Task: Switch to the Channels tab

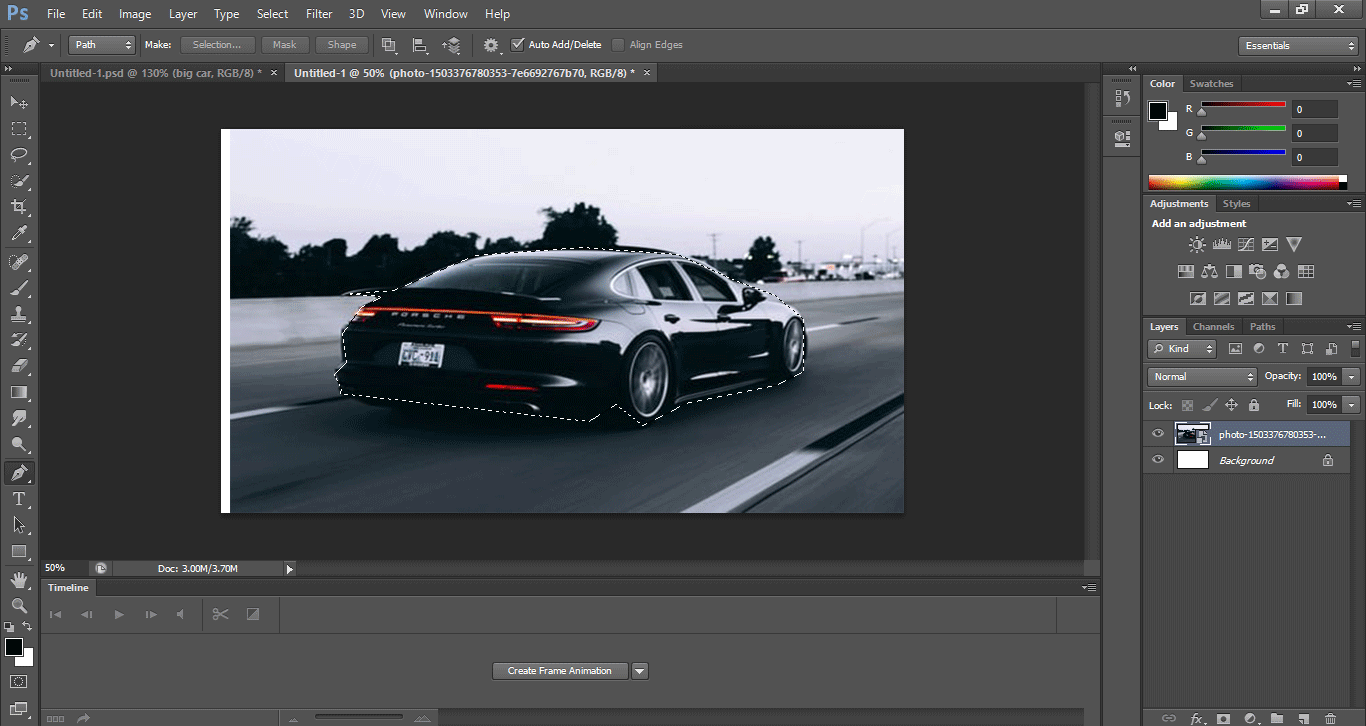Action: click(x=1213, y=327)
